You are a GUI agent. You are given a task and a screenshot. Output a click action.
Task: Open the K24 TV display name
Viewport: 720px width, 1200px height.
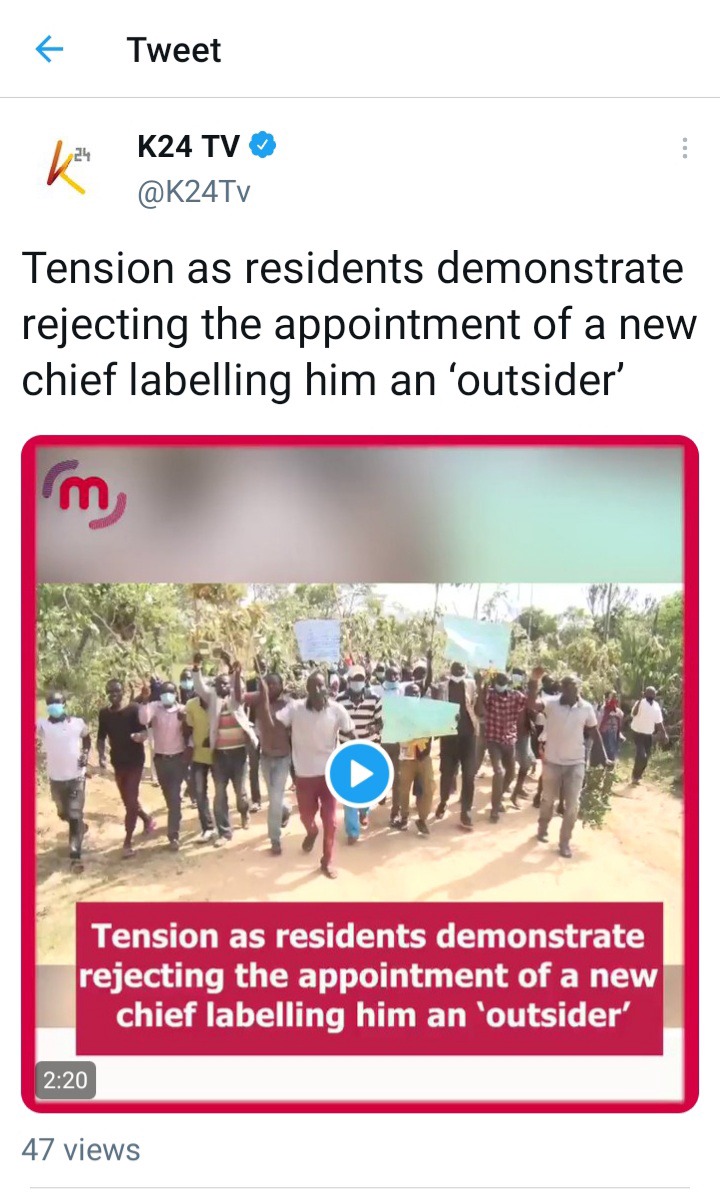[x=188, y=147]
